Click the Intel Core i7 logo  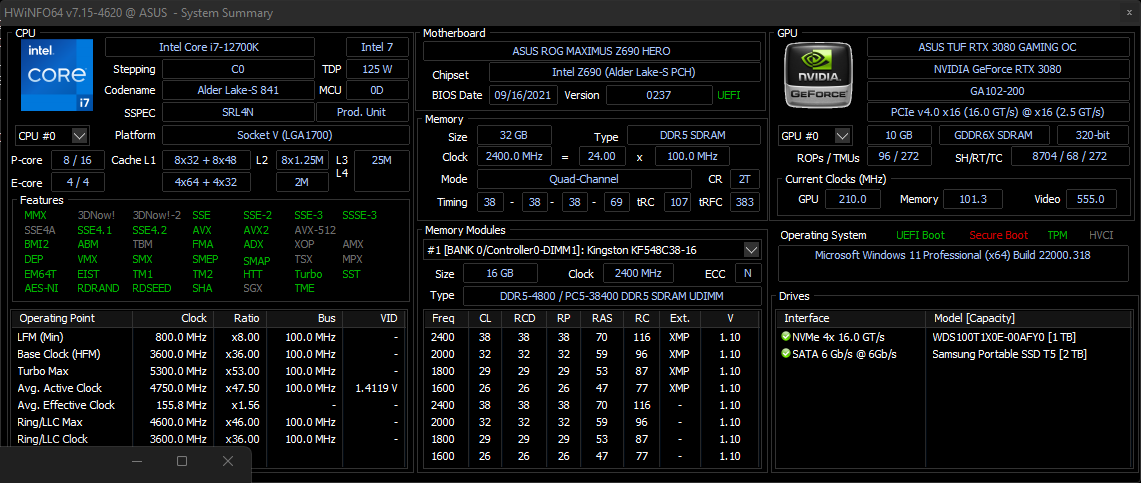point(57,75)
